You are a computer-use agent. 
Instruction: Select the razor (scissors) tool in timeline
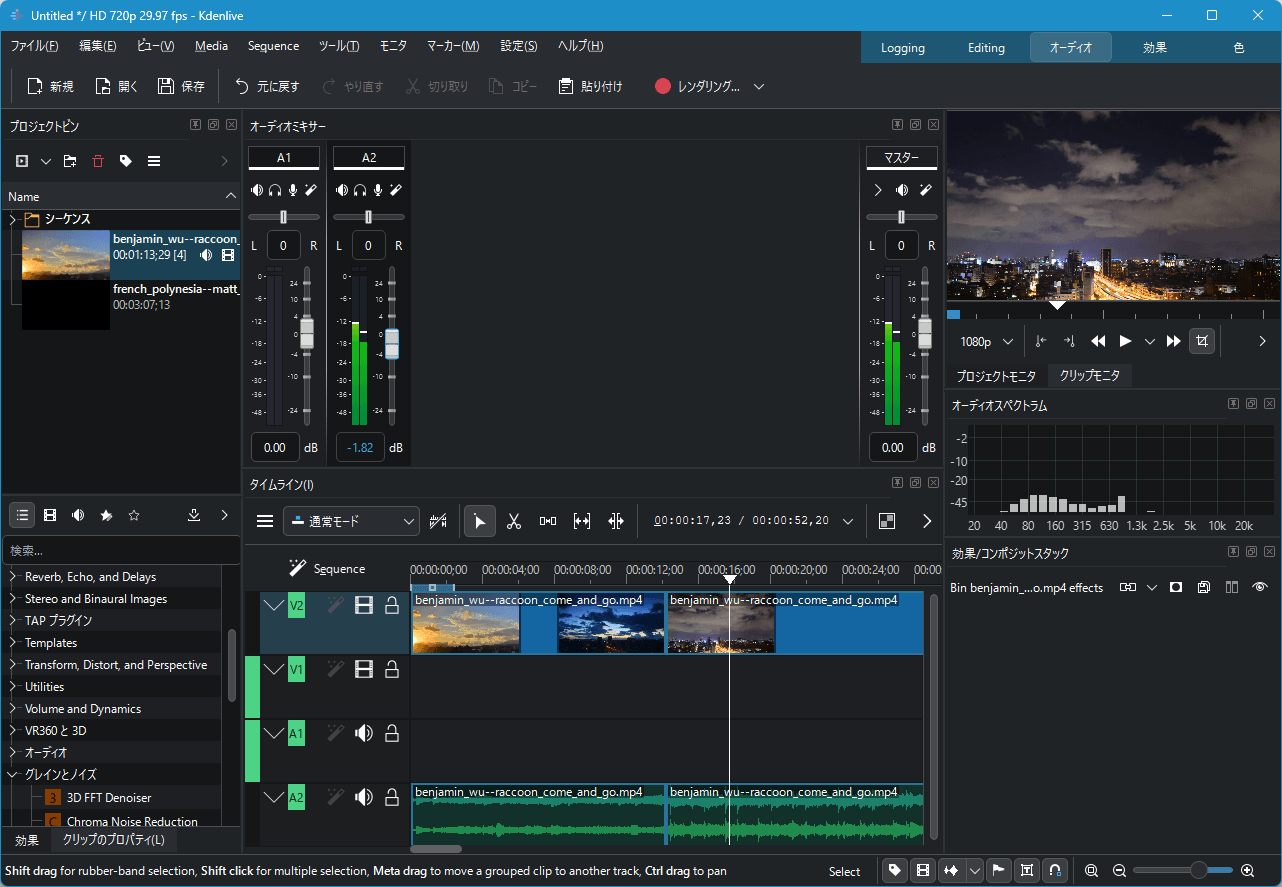(514, 521)
